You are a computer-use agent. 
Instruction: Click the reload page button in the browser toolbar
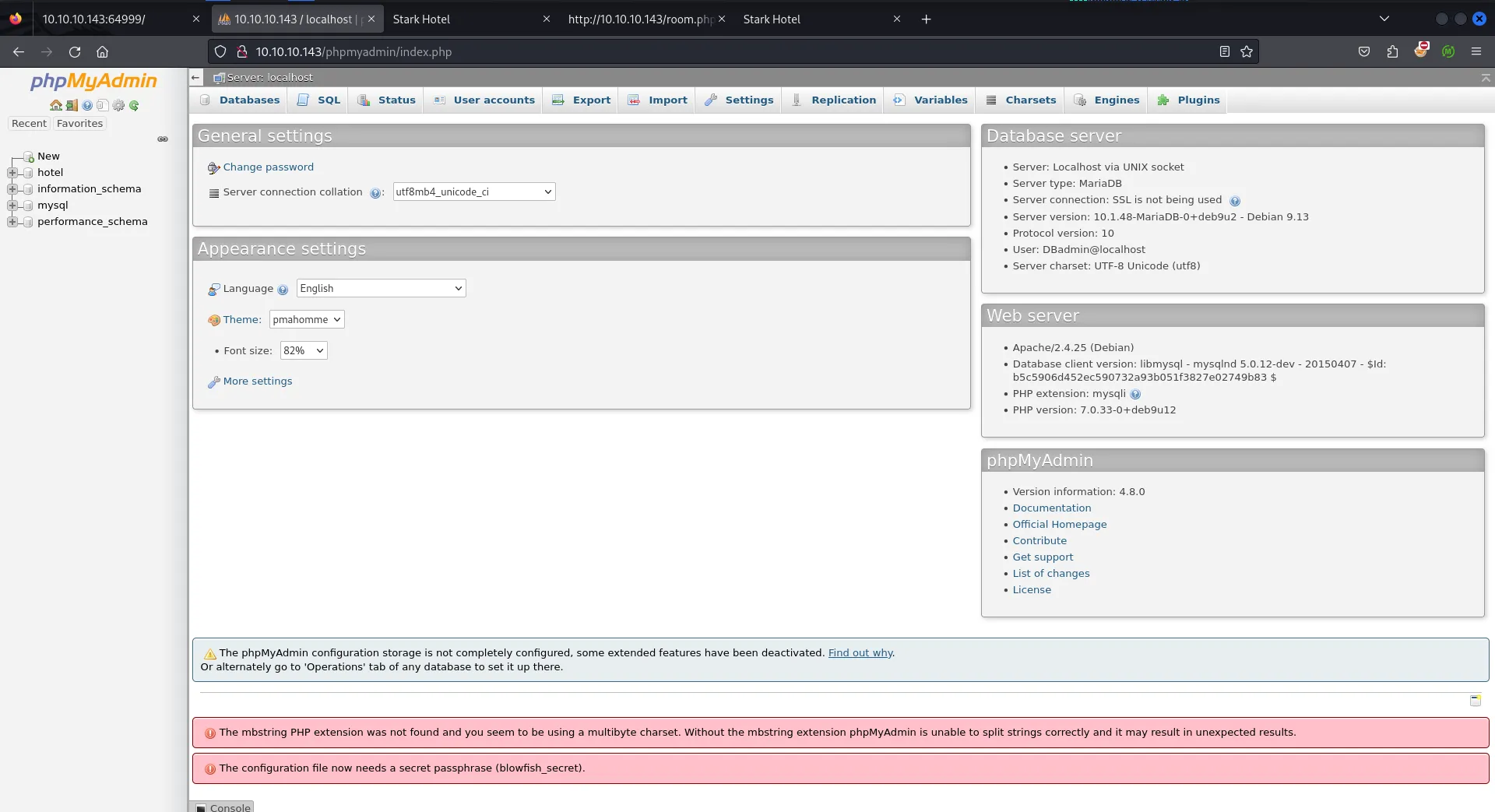(75, 52)
